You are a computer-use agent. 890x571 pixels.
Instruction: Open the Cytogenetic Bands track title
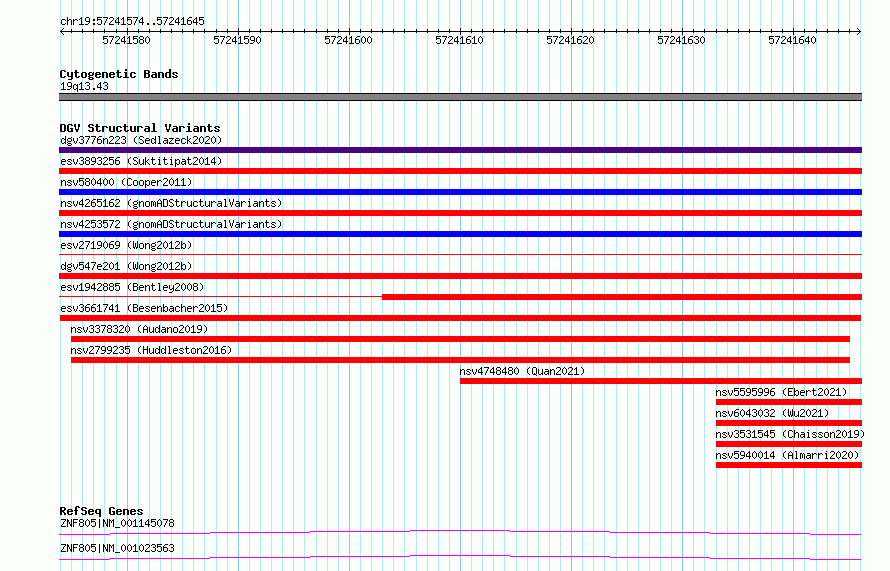[119, 74]
